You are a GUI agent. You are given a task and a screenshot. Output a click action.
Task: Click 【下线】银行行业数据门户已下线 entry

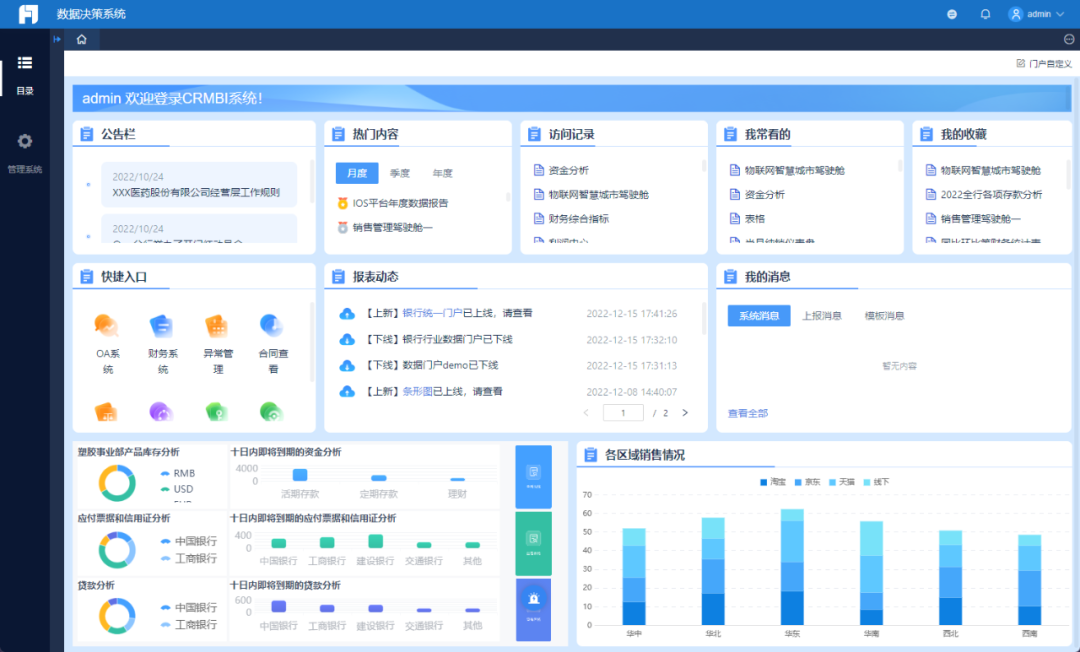tap(437, 339)
